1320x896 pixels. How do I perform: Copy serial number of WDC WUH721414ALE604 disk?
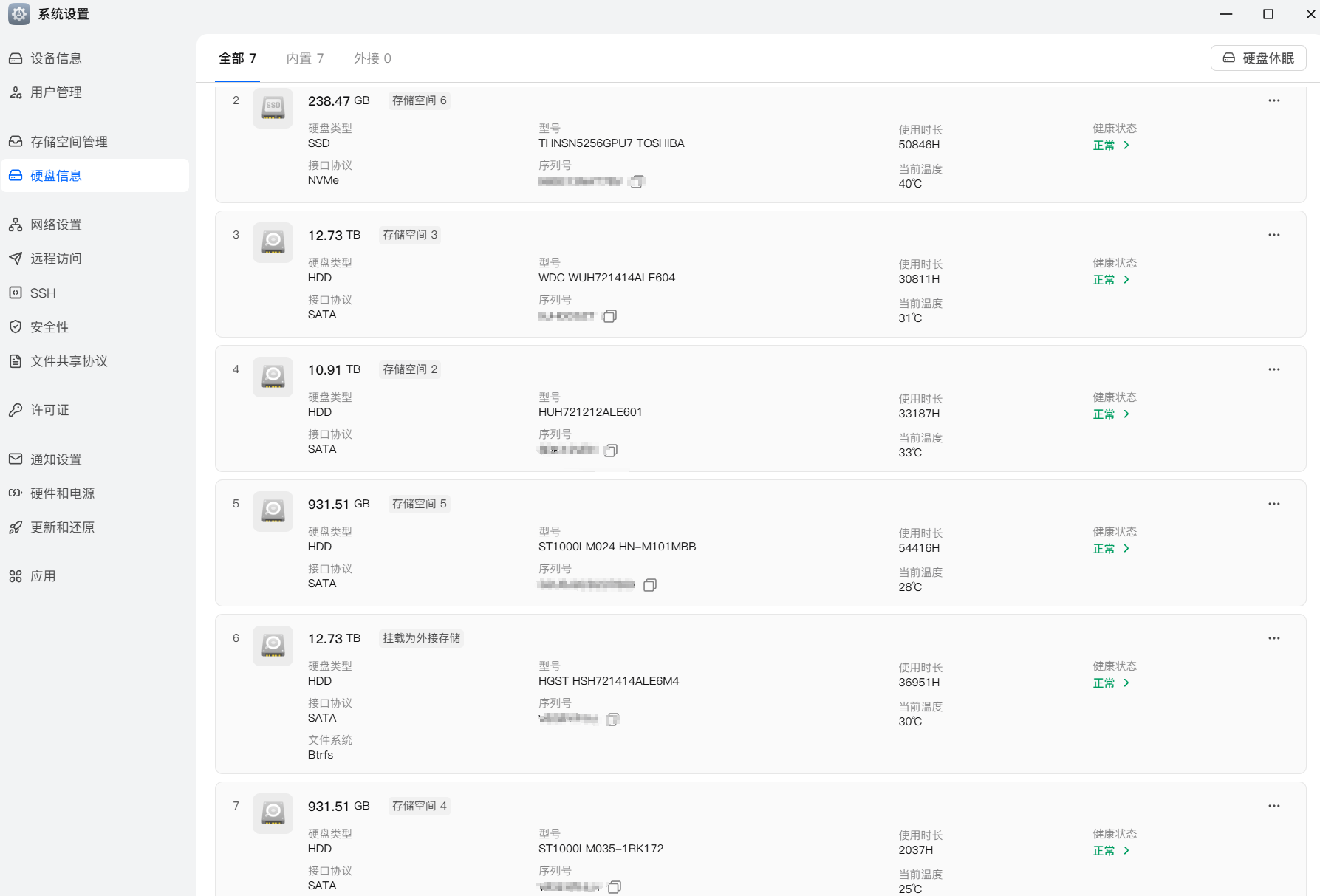point(610,316)
